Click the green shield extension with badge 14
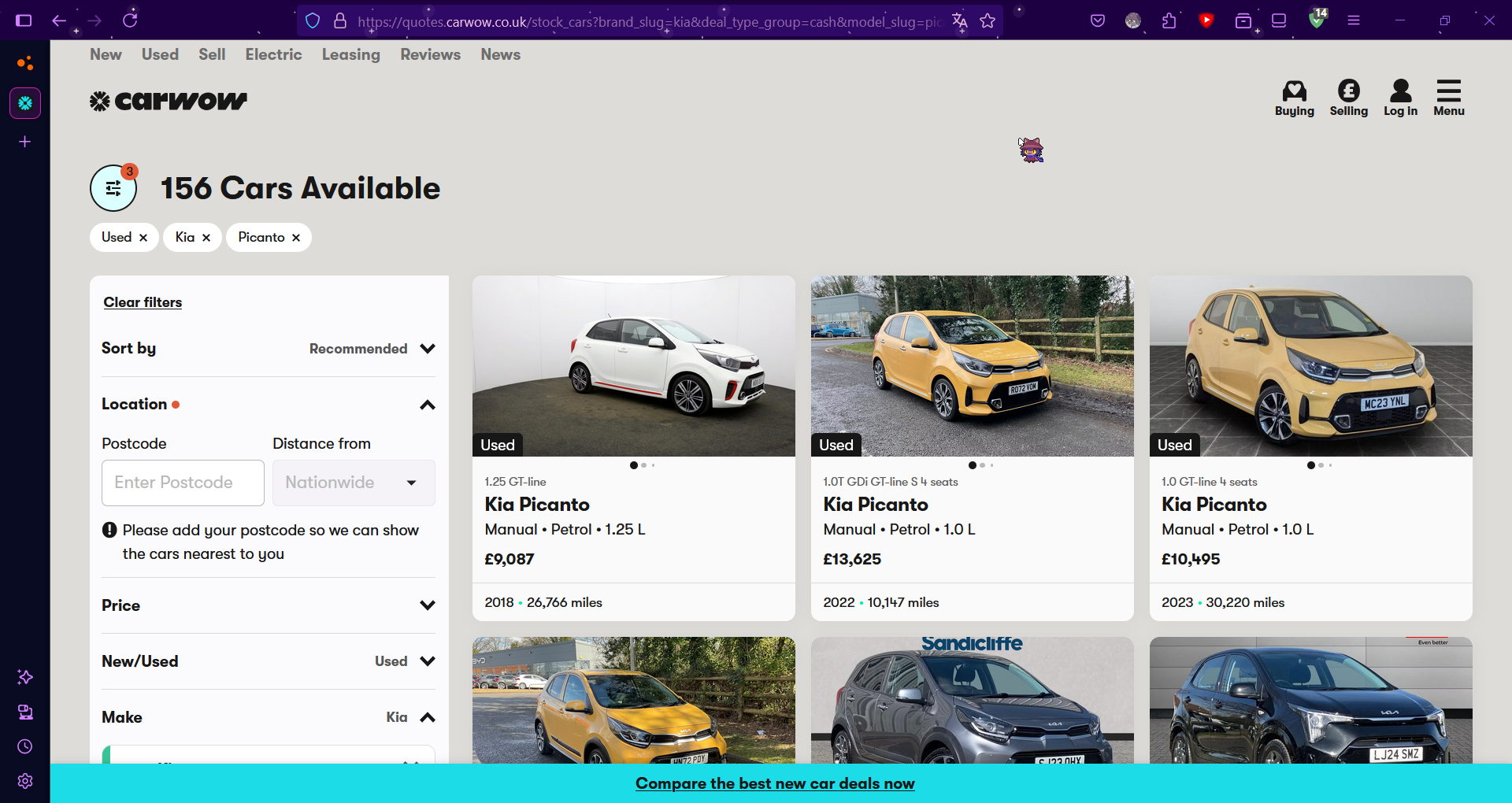 [1317, 19]
